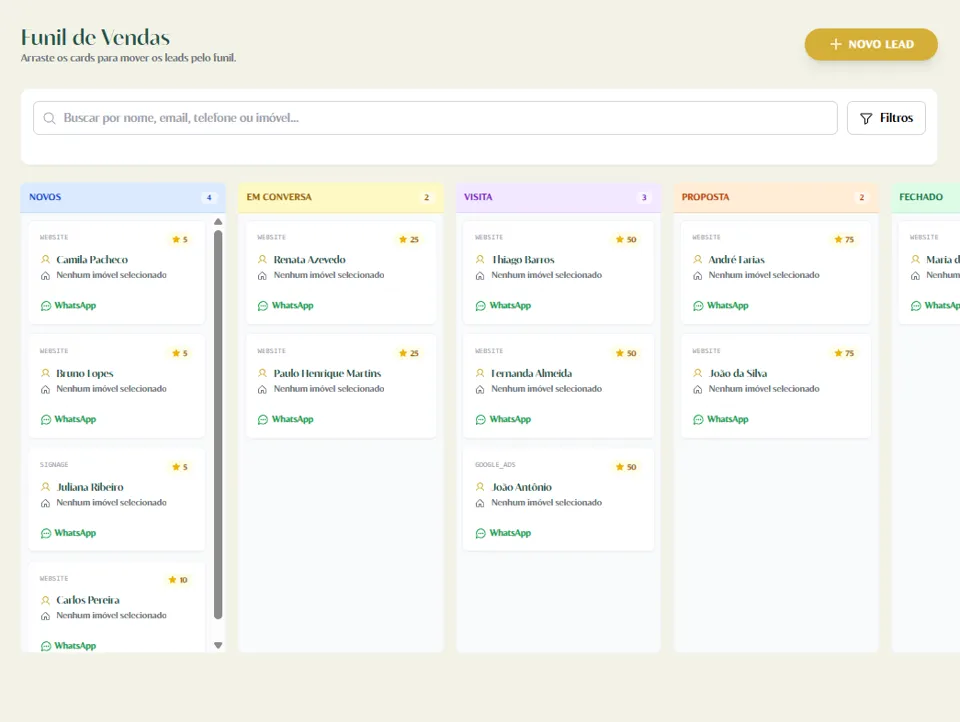Click house icon on Paulo Henrique Martins card

click(263, 389)
